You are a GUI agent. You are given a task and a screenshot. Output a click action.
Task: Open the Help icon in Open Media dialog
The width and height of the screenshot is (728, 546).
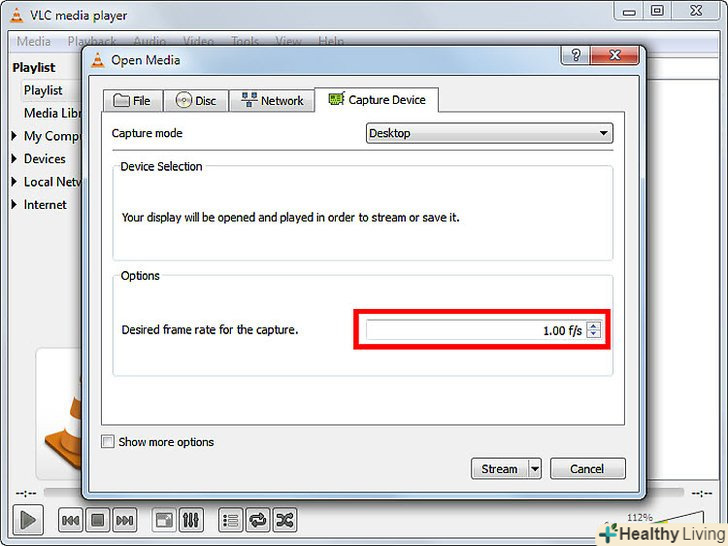click(x=576, y=55)
